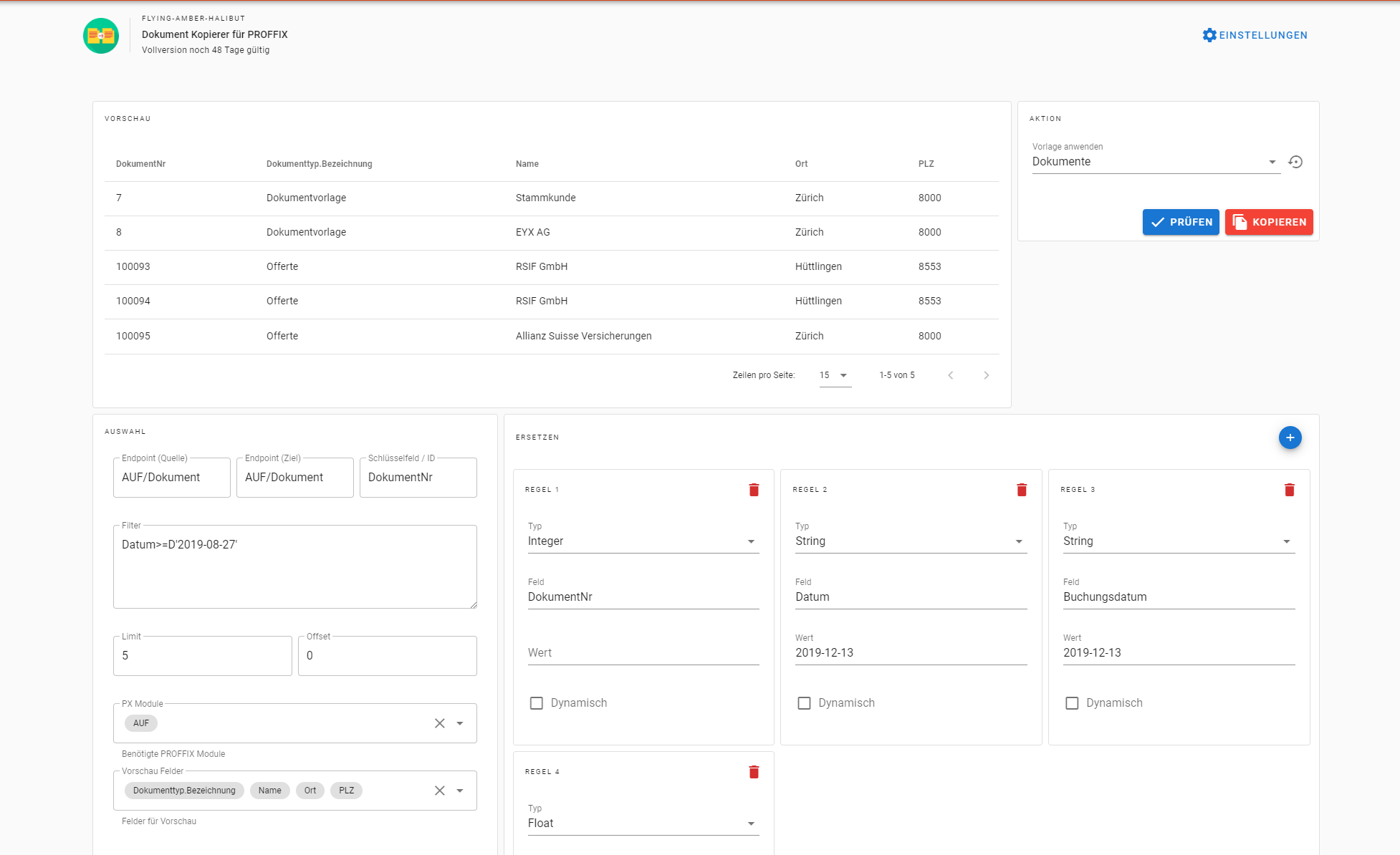The height and width of the screenshot is (855, 1400).
Task: Add a new replacement rule with plus button
Action: (x=1290, y=438)
